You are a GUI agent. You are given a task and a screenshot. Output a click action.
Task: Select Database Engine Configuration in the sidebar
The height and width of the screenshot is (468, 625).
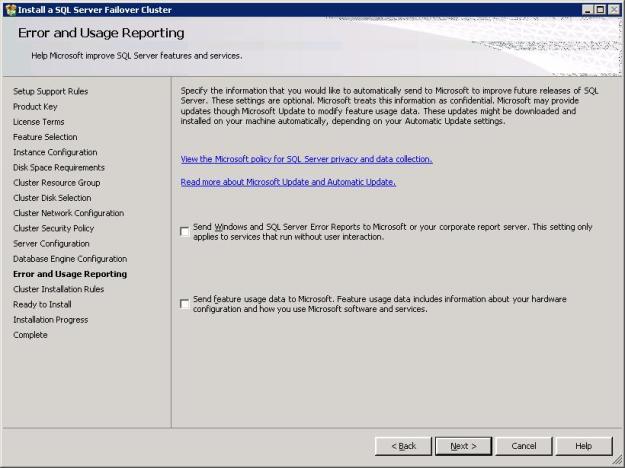70,258
